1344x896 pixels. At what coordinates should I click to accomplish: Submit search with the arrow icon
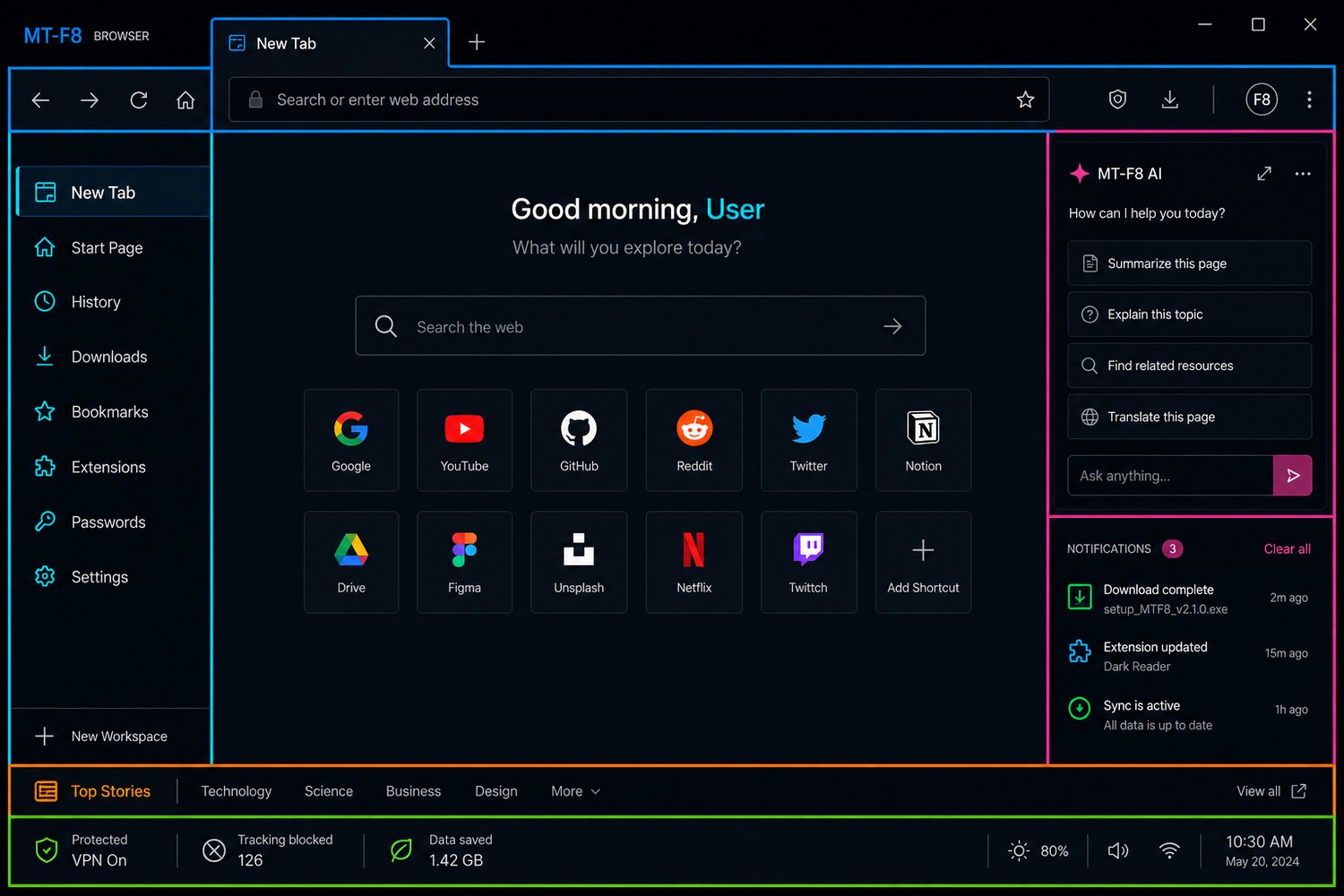(x=892, y=326)
